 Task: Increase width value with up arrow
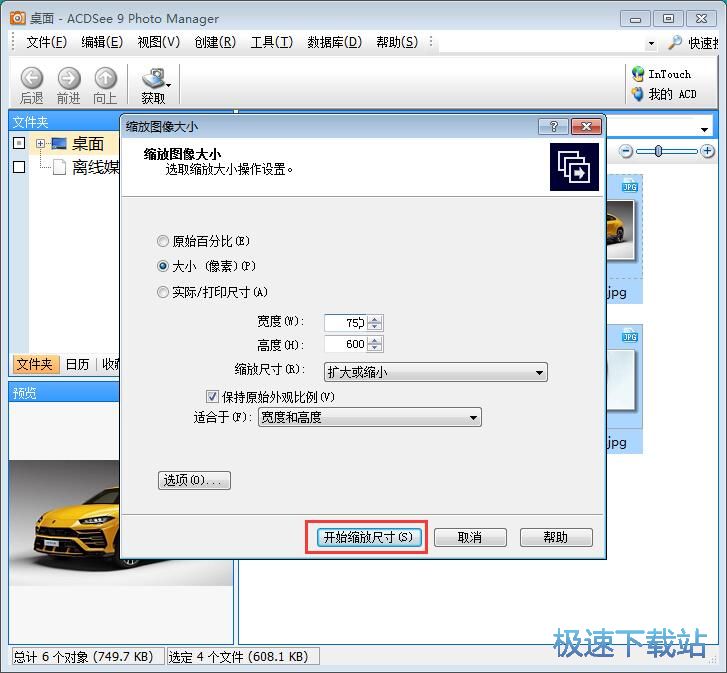(x=376, y=319)
